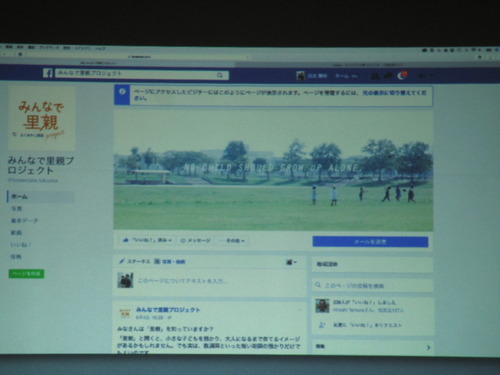The image size is (500, 375).
Task: Click the photo icon beside 写真・動画
Action: (157, 262)
